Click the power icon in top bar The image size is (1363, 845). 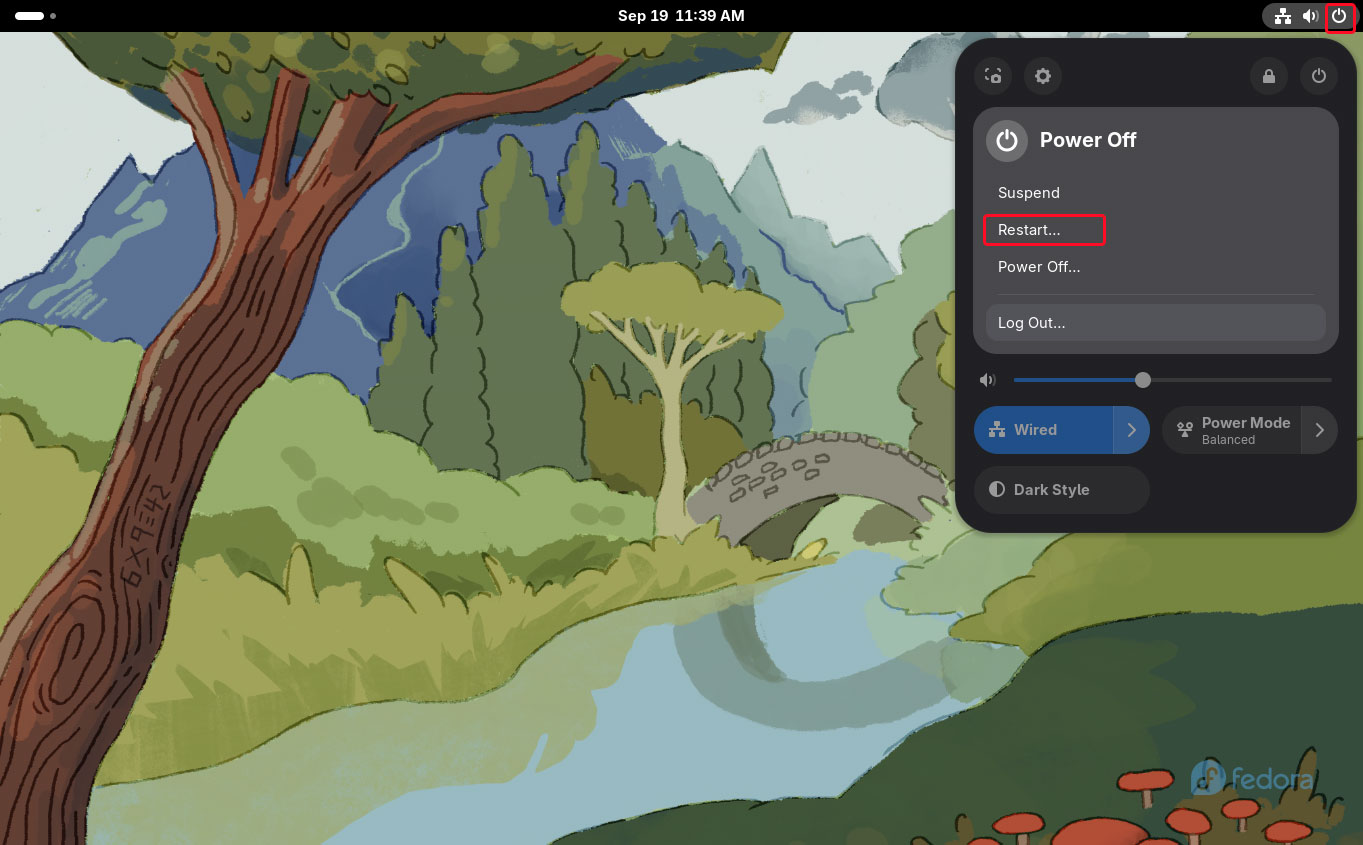pos(1339,16)
